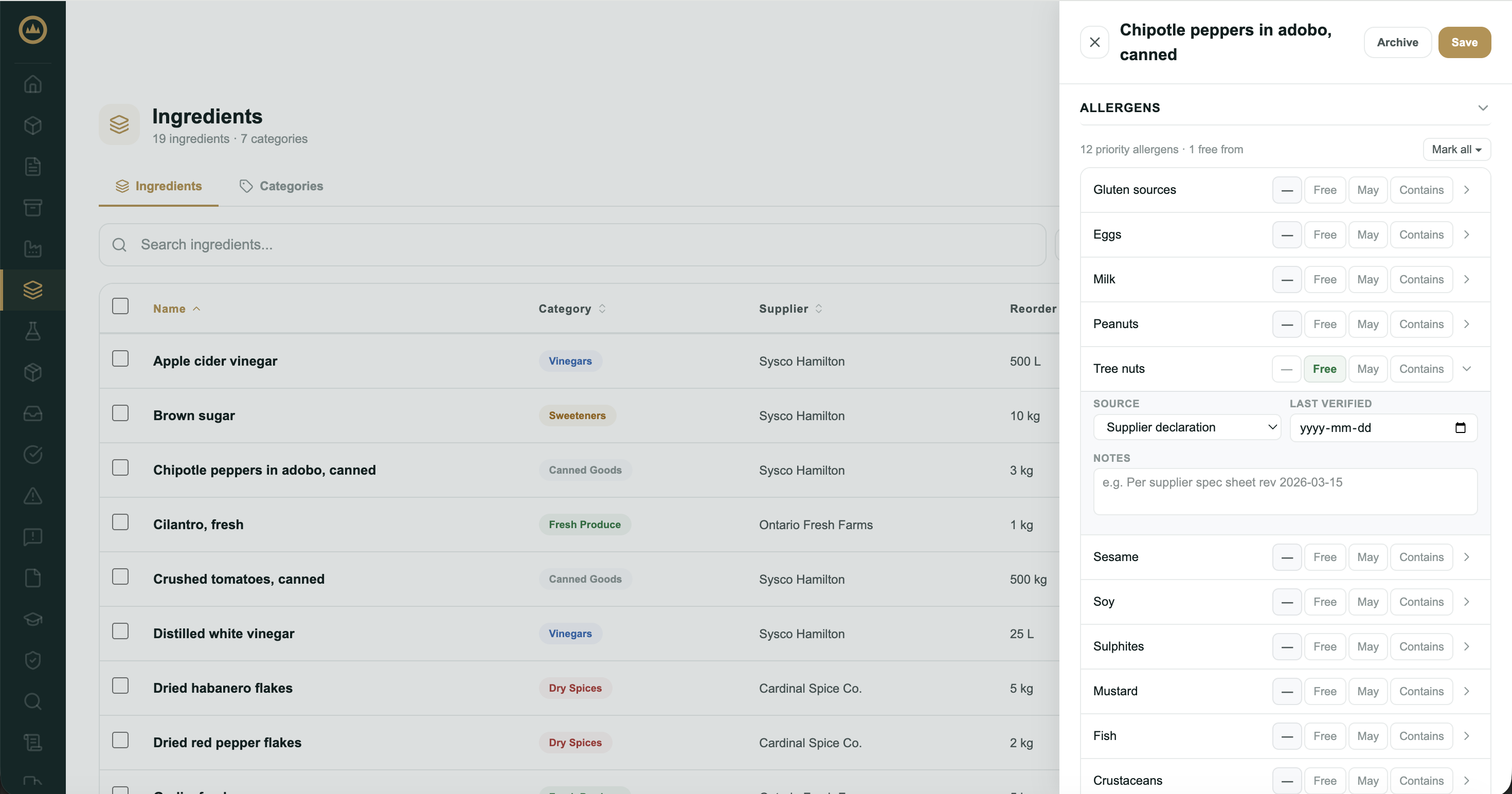
Task: Set Milk allergen to May
Action: [x=1367, y=279]
